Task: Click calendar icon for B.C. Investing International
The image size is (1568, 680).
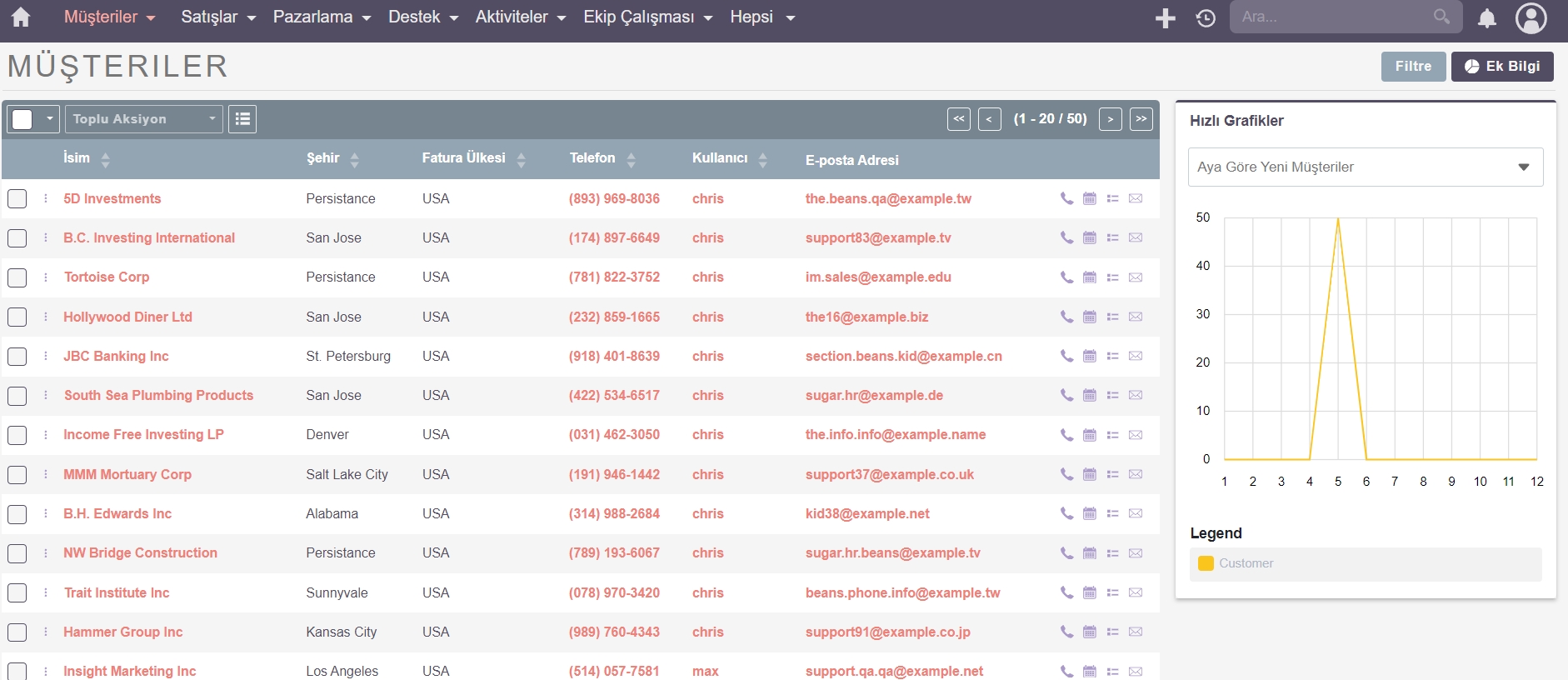Action: 1090,237
